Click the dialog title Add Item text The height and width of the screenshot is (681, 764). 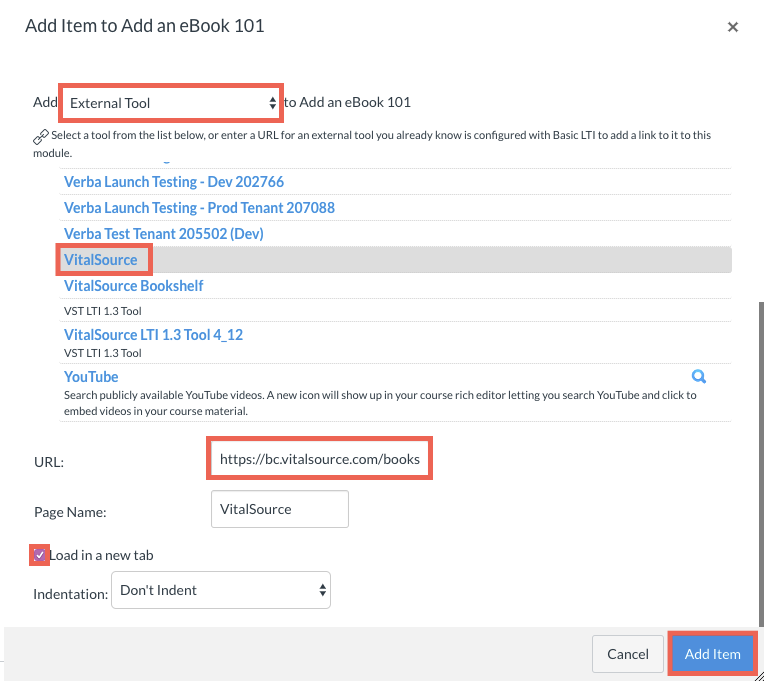coord(145,25)
